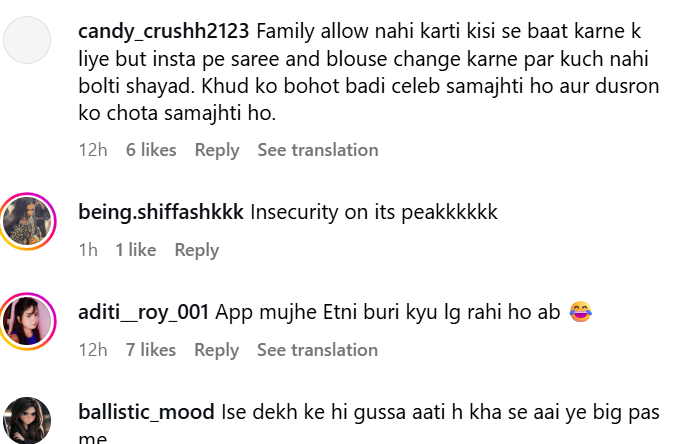View the 7 likes on aditi__roy_001's comment
This screenshot has height=444, width=683.
click(151, 350)
